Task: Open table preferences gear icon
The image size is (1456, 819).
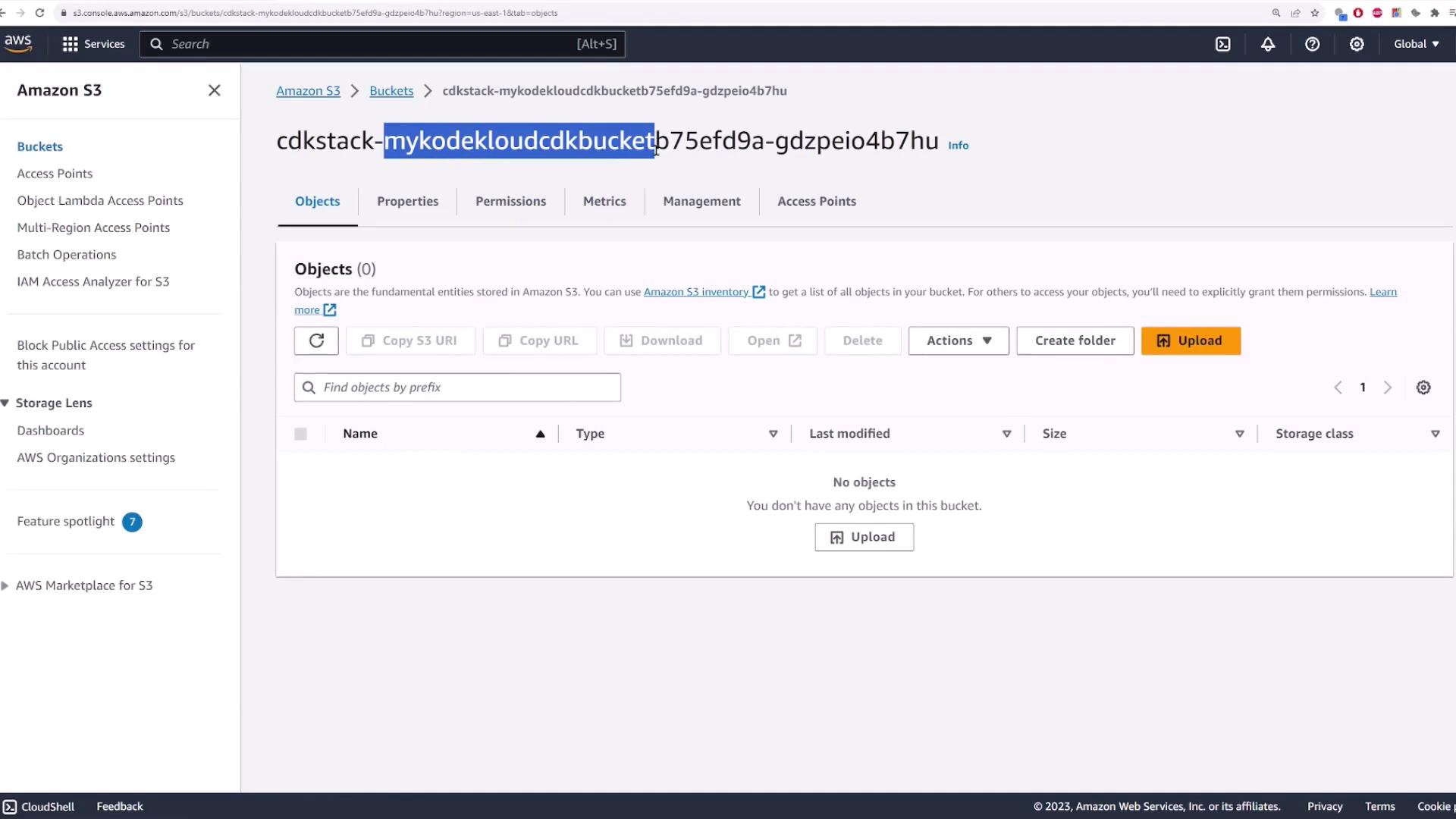Action: point(1423,388)
